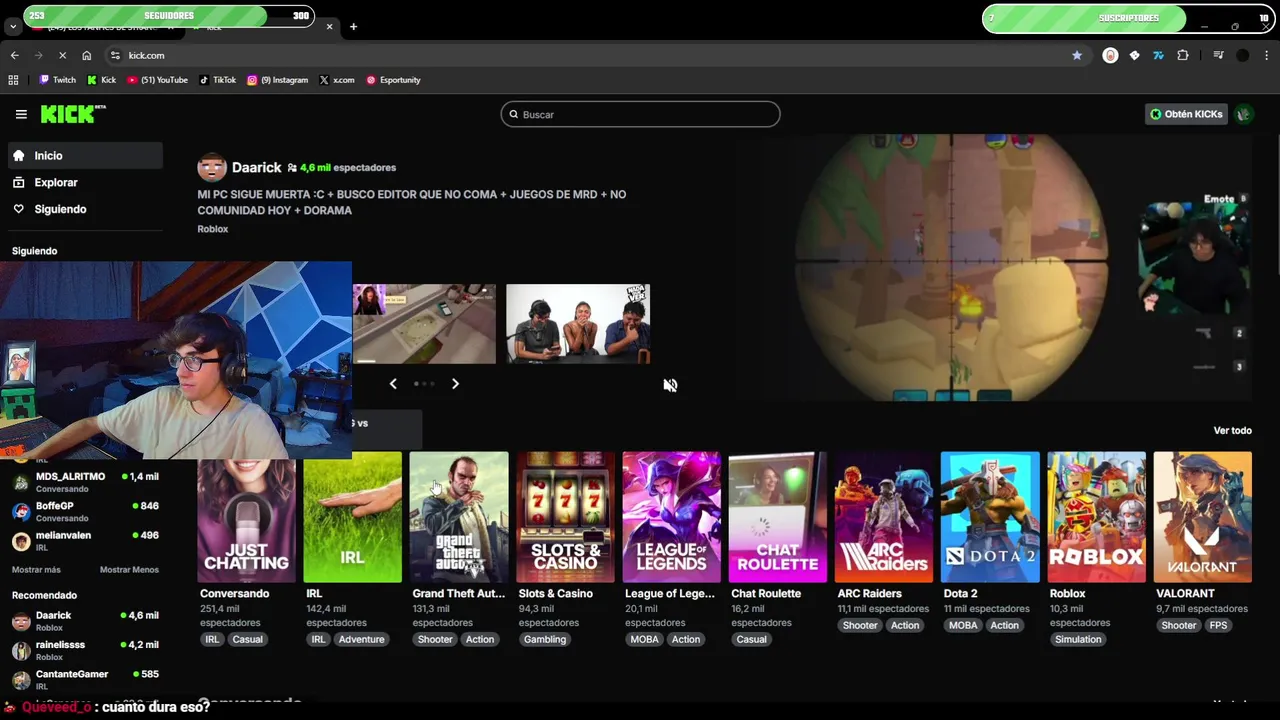The image size is (1280, 720).
Task: Click the FPS tag under VALORANT
Action: 1218,626
